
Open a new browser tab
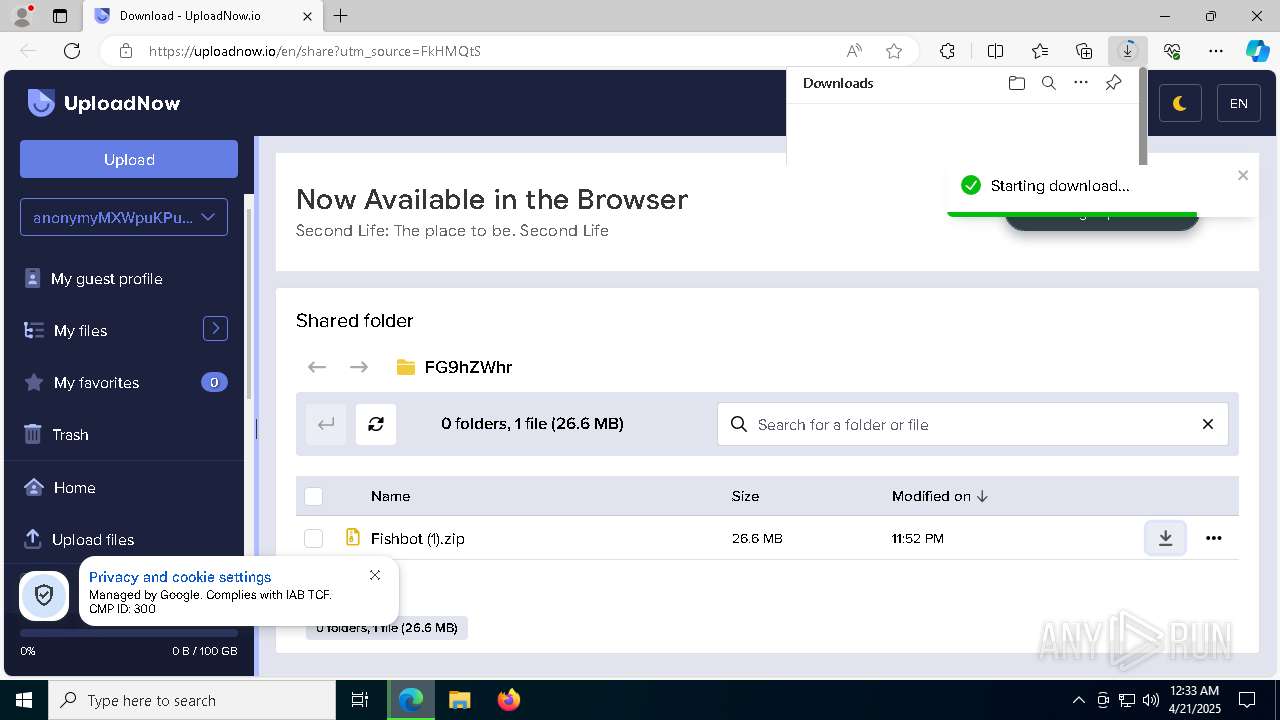[x=341, y=16]
